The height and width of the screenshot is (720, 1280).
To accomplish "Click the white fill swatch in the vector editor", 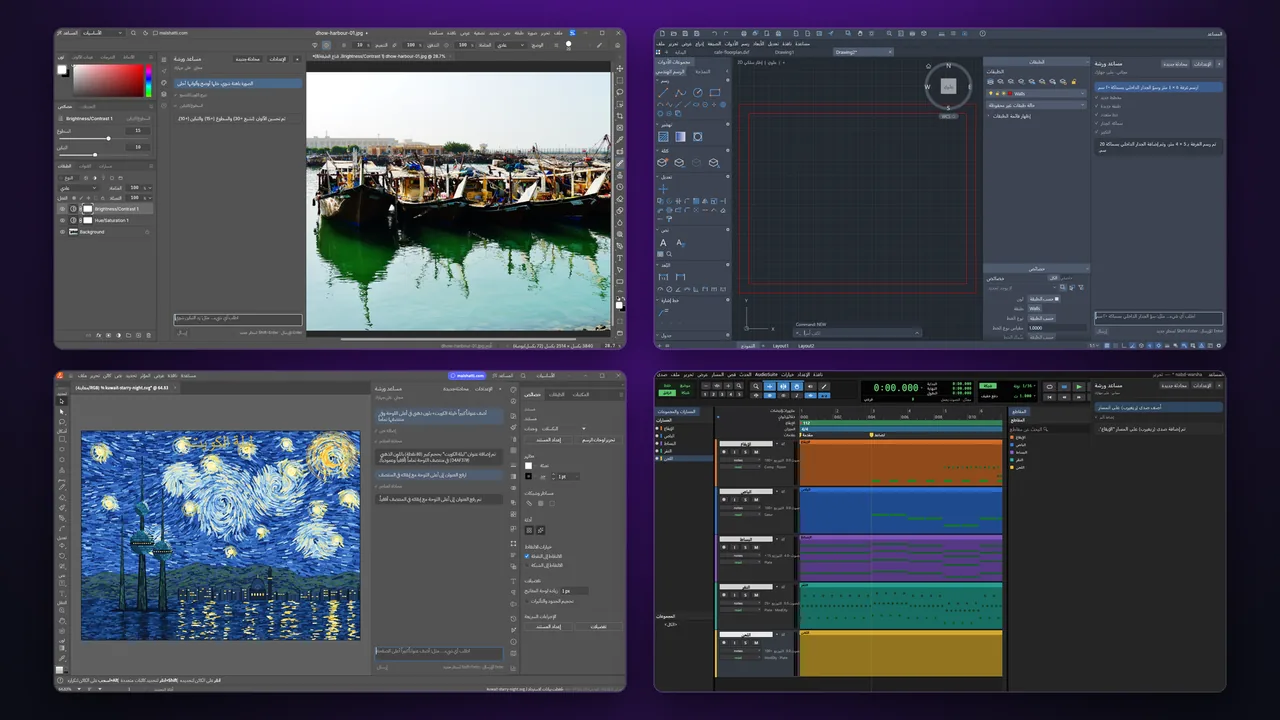I will pyautogui.click(x=528, y=466).
